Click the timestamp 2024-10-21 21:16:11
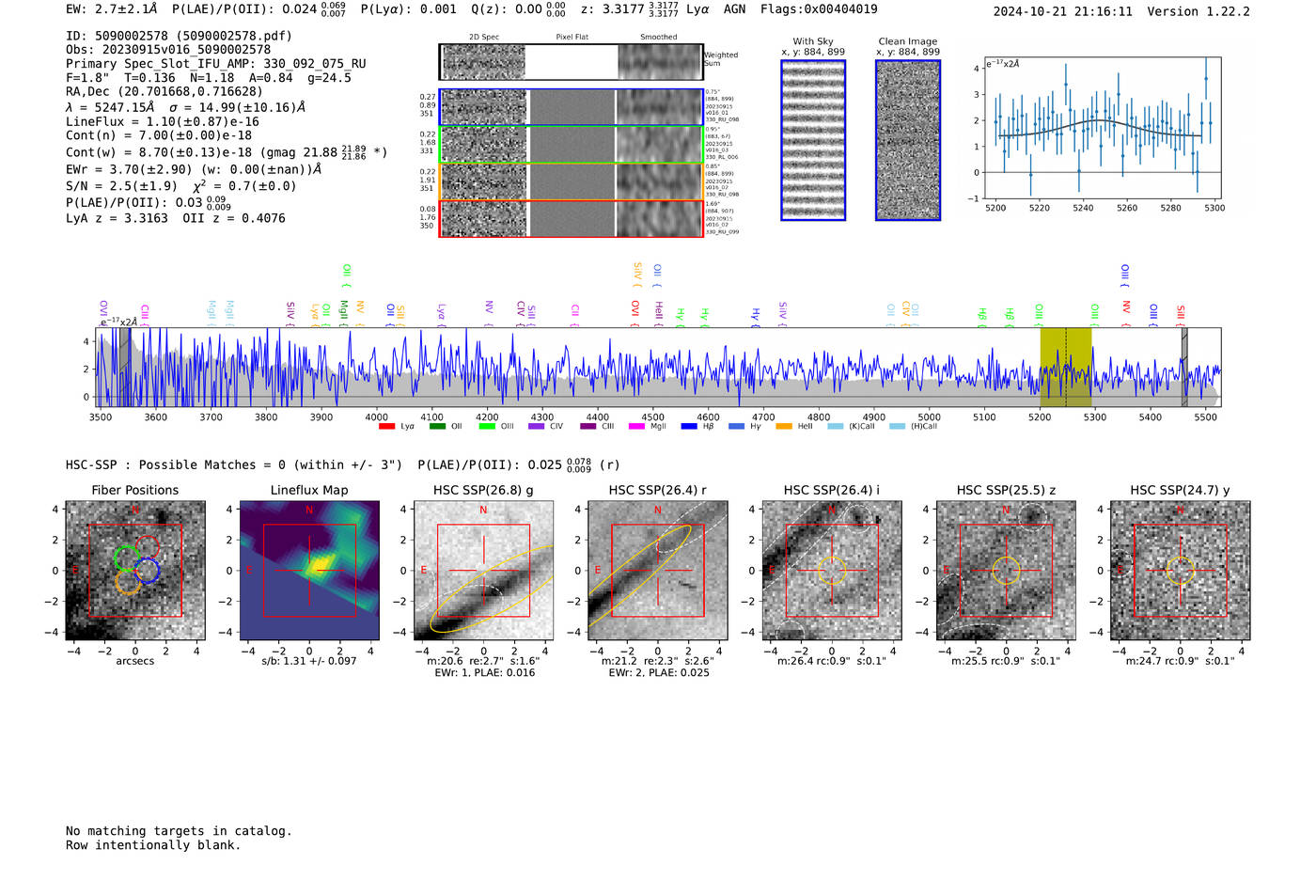The width and height of the screenshot is (1316, 896). coord(1063,11)
